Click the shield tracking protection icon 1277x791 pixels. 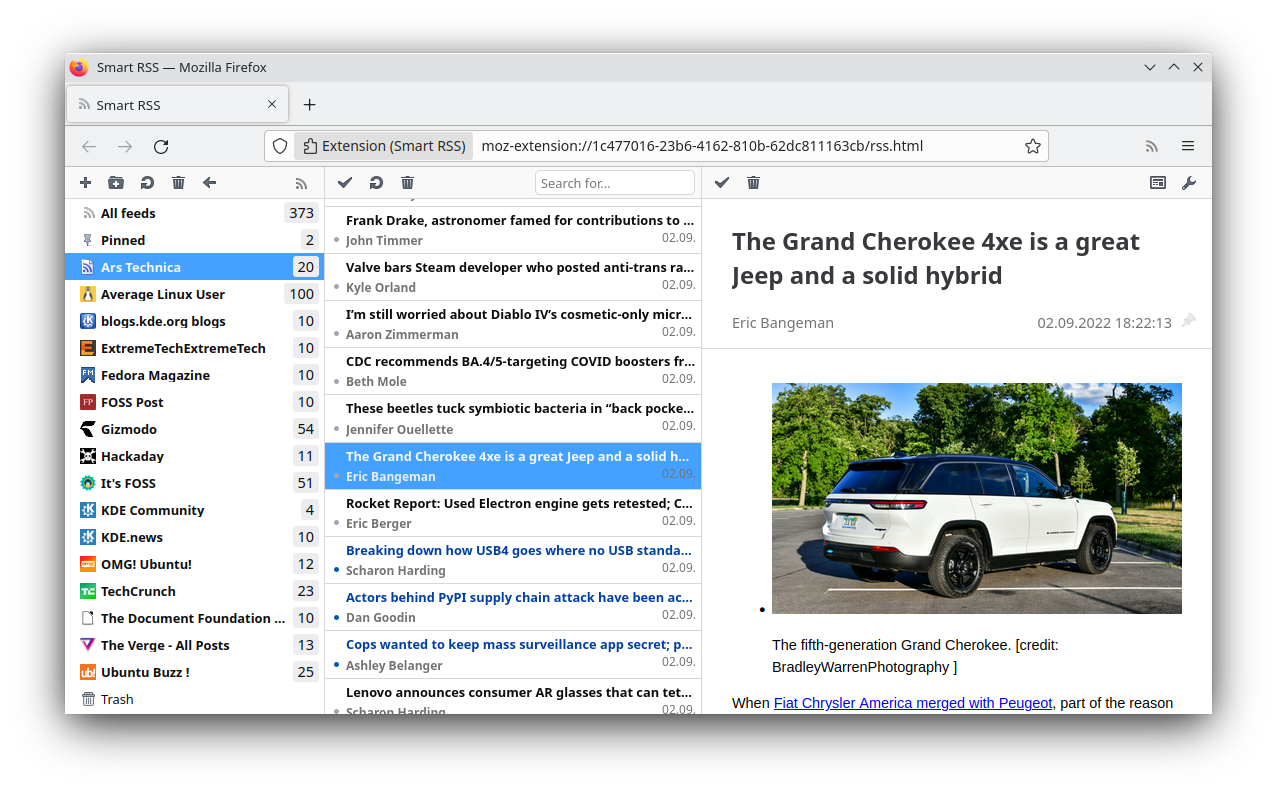[280, 146]
